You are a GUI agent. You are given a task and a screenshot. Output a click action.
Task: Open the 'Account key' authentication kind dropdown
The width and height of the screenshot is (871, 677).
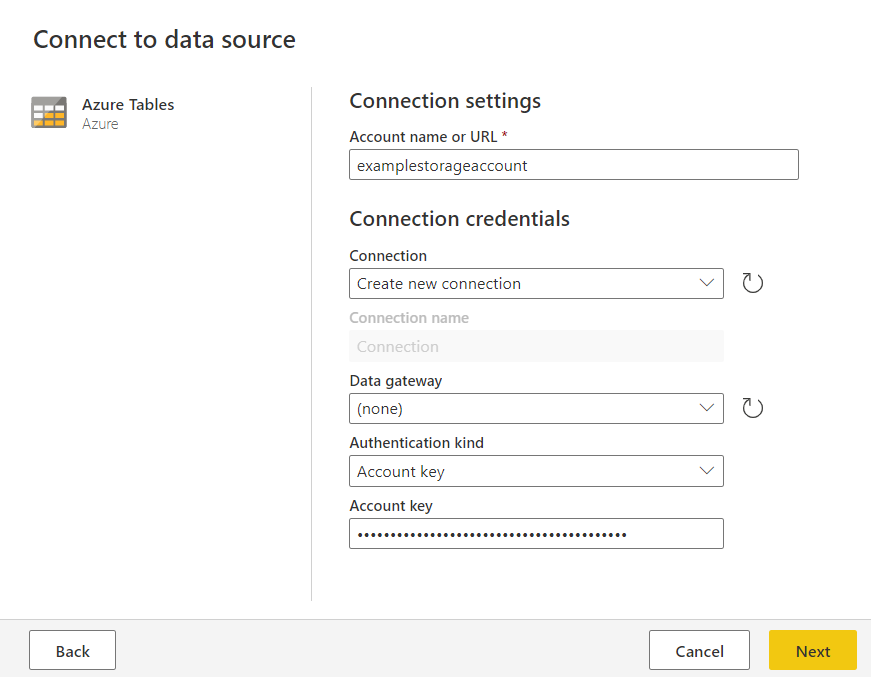[x=535, y=471]
